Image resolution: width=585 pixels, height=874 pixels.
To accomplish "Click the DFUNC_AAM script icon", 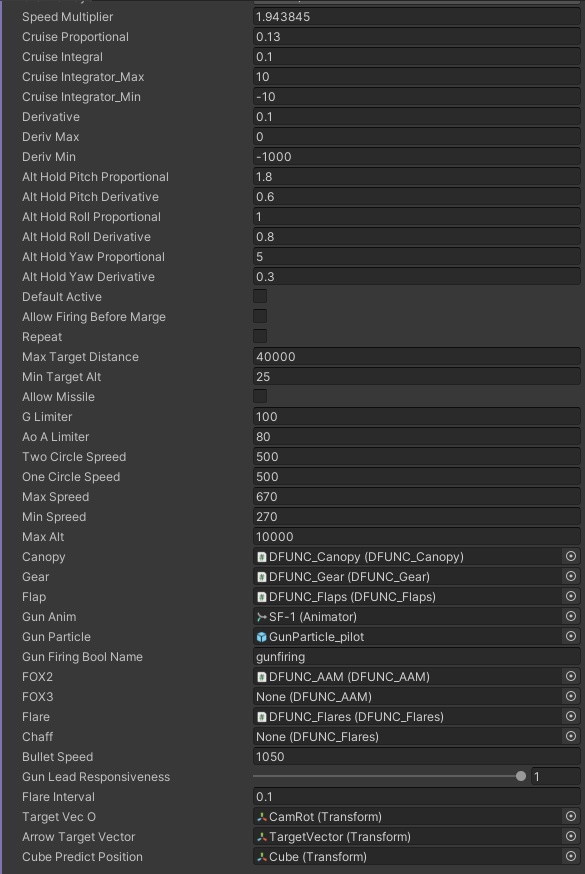I will click(261, 677).
